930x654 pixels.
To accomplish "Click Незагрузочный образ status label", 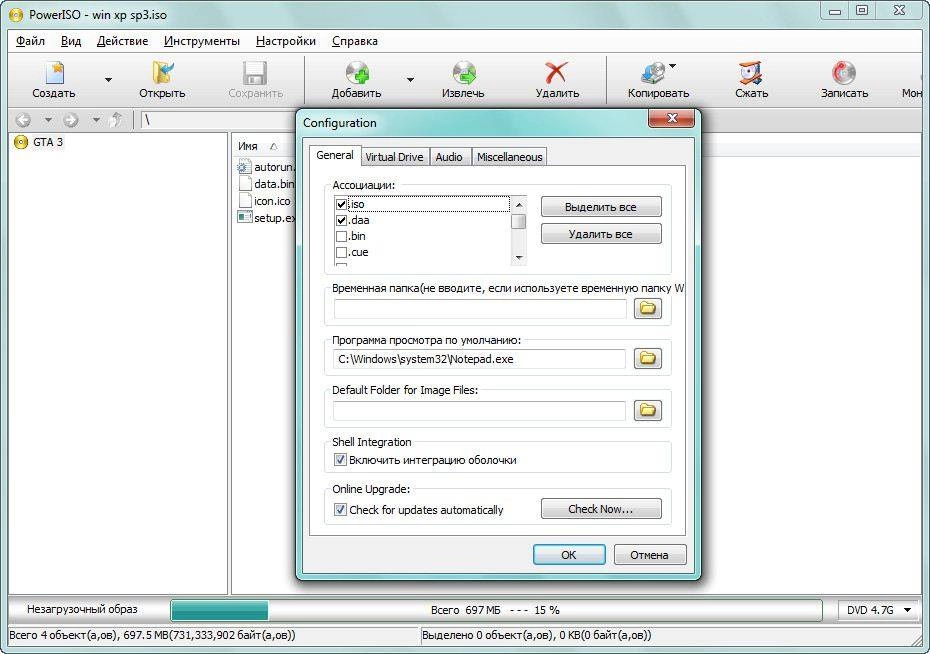I will 82,609.
